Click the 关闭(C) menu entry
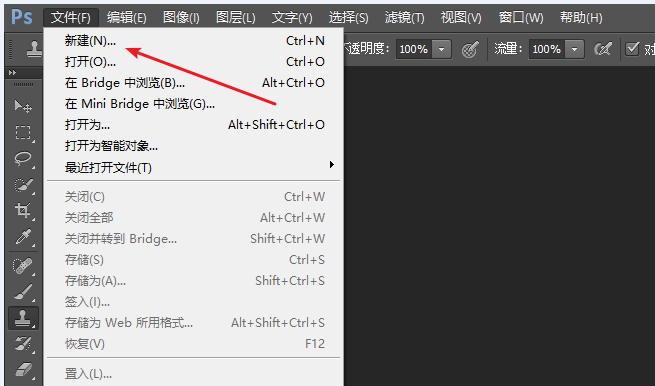Screen dimensions: 655x386 [194, 197]
